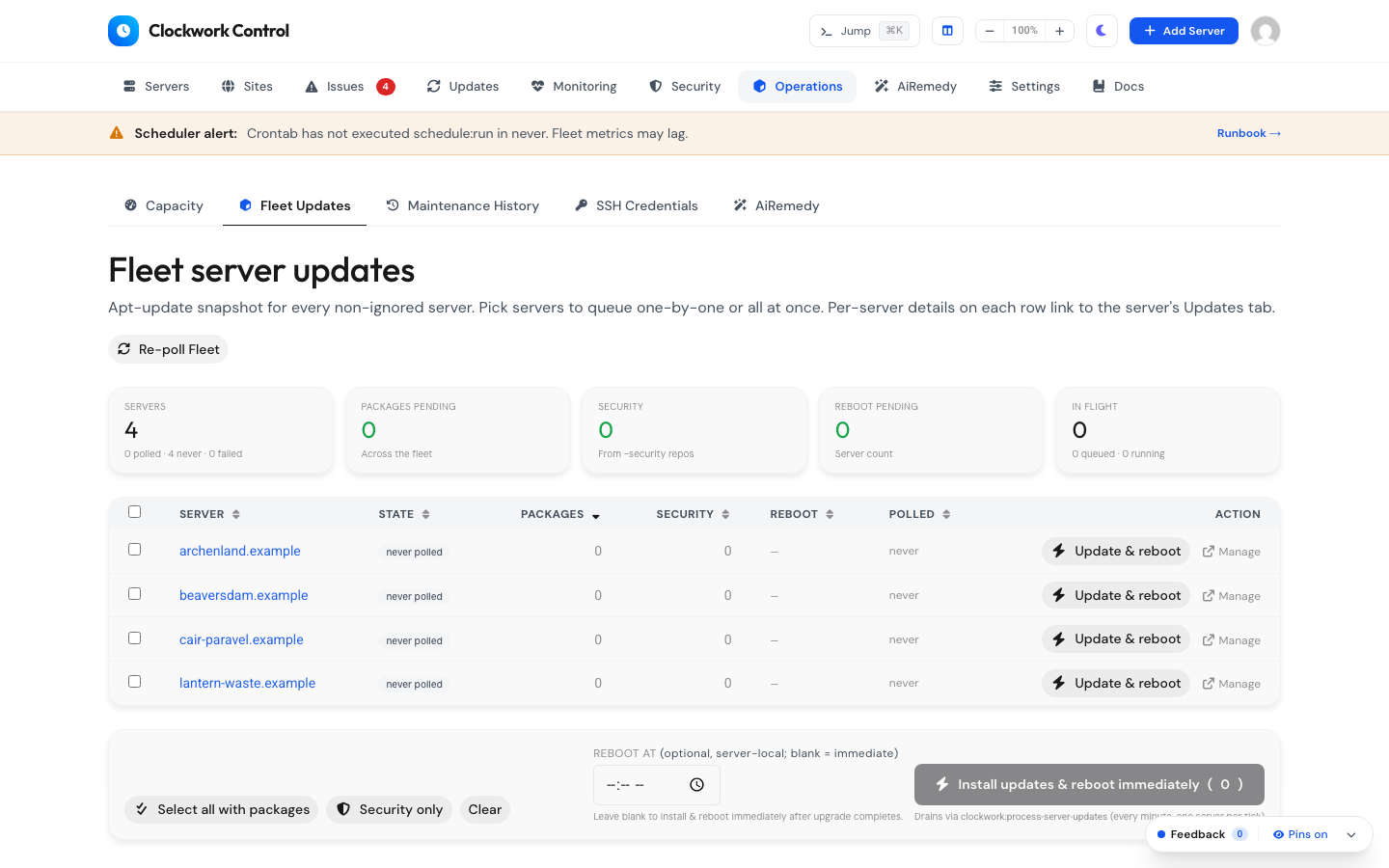Sort by the State column
This screenshot has height=868, width=1389.
[x=404, y=514]
